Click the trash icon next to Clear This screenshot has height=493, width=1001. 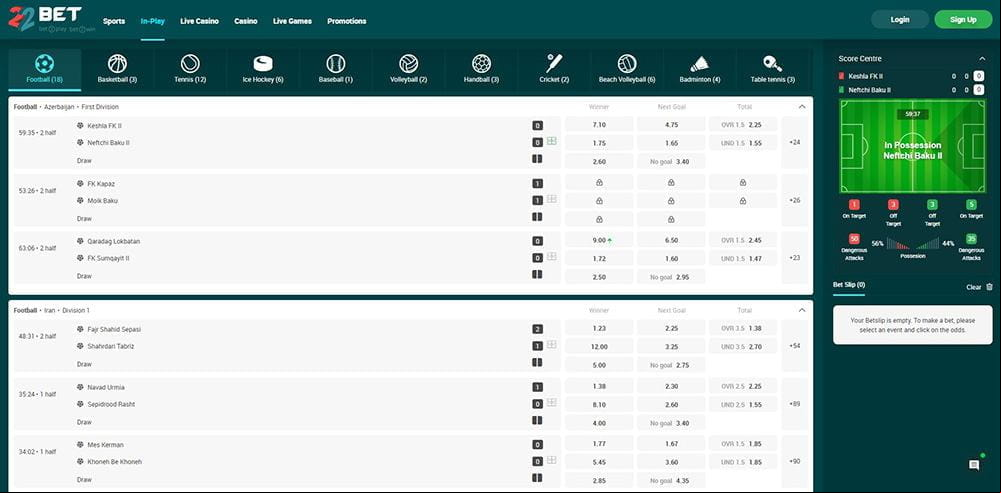[990, 287]
